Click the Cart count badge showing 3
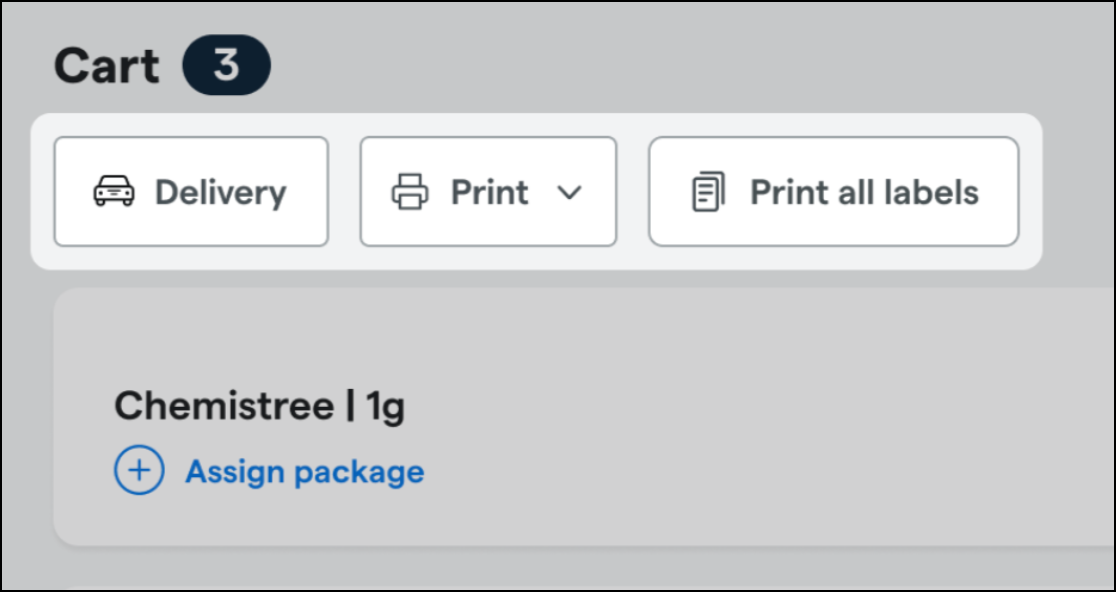 point(226,65)
